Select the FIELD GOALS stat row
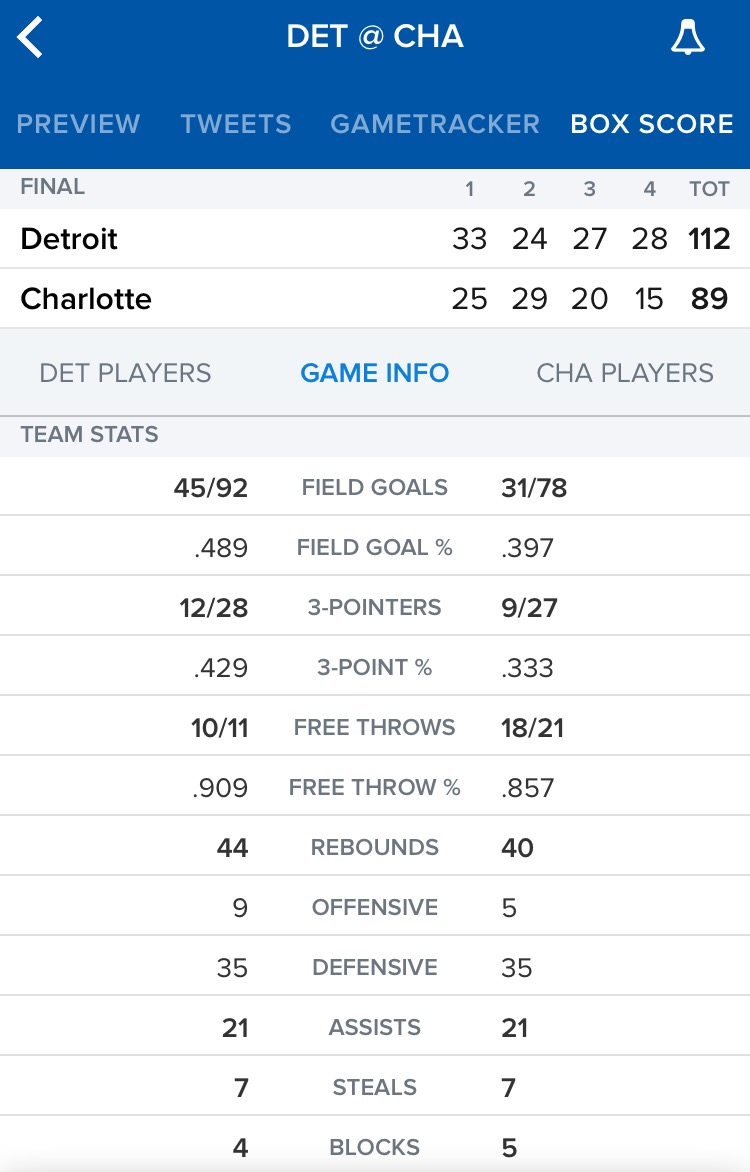 tap(375, 487)
